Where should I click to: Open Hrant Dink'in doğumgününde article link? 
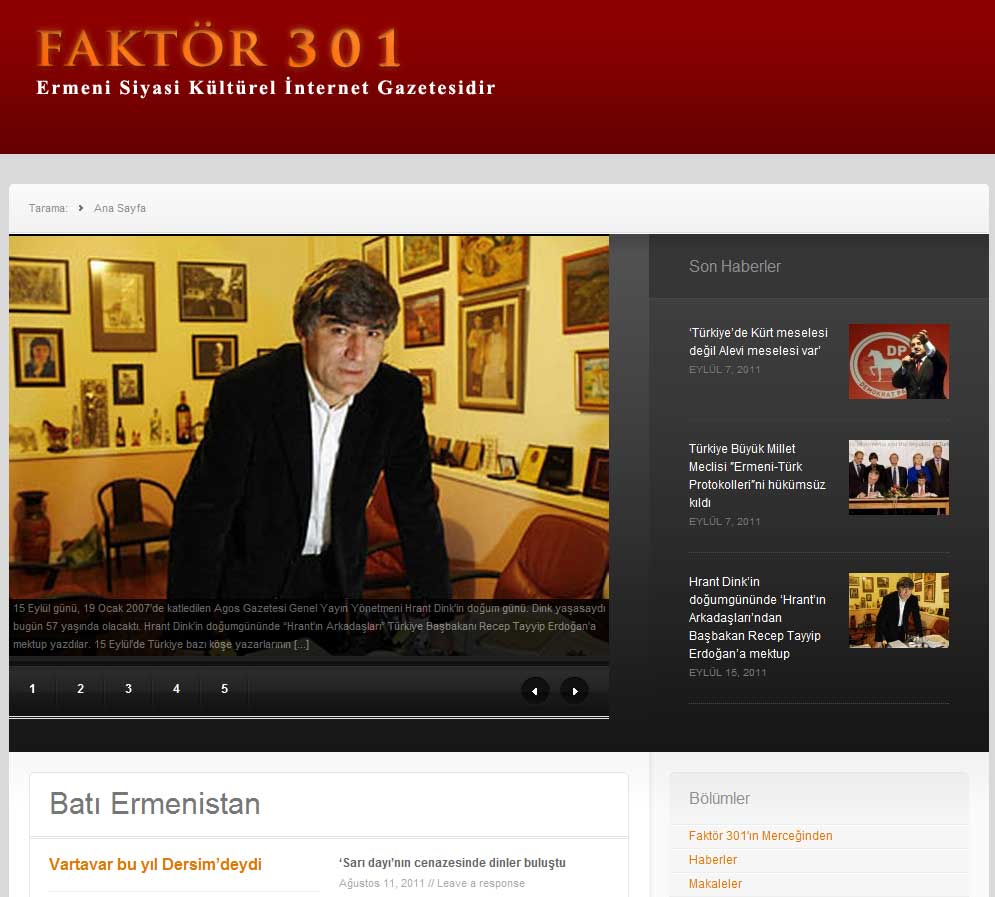[757, 617]
